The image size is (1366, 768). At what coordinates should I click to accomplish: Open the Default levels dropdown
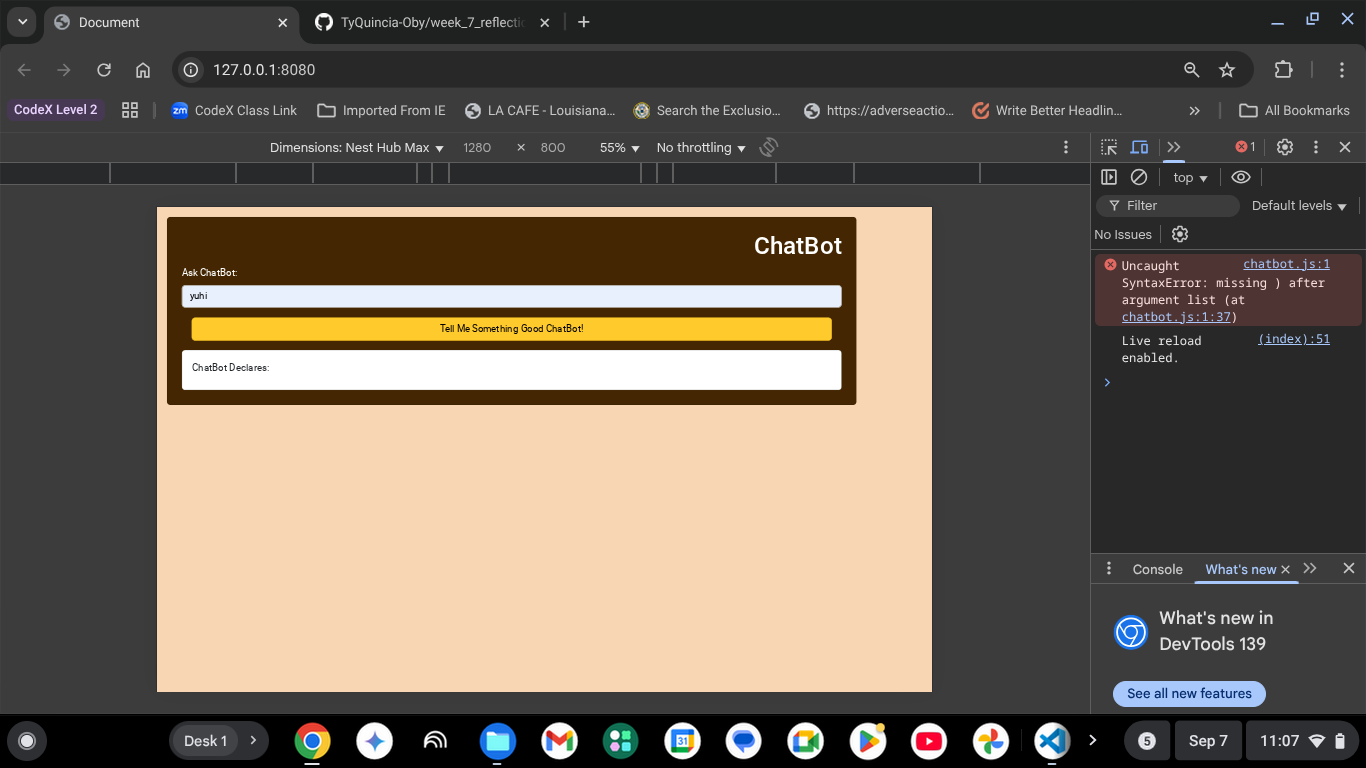1299,206
